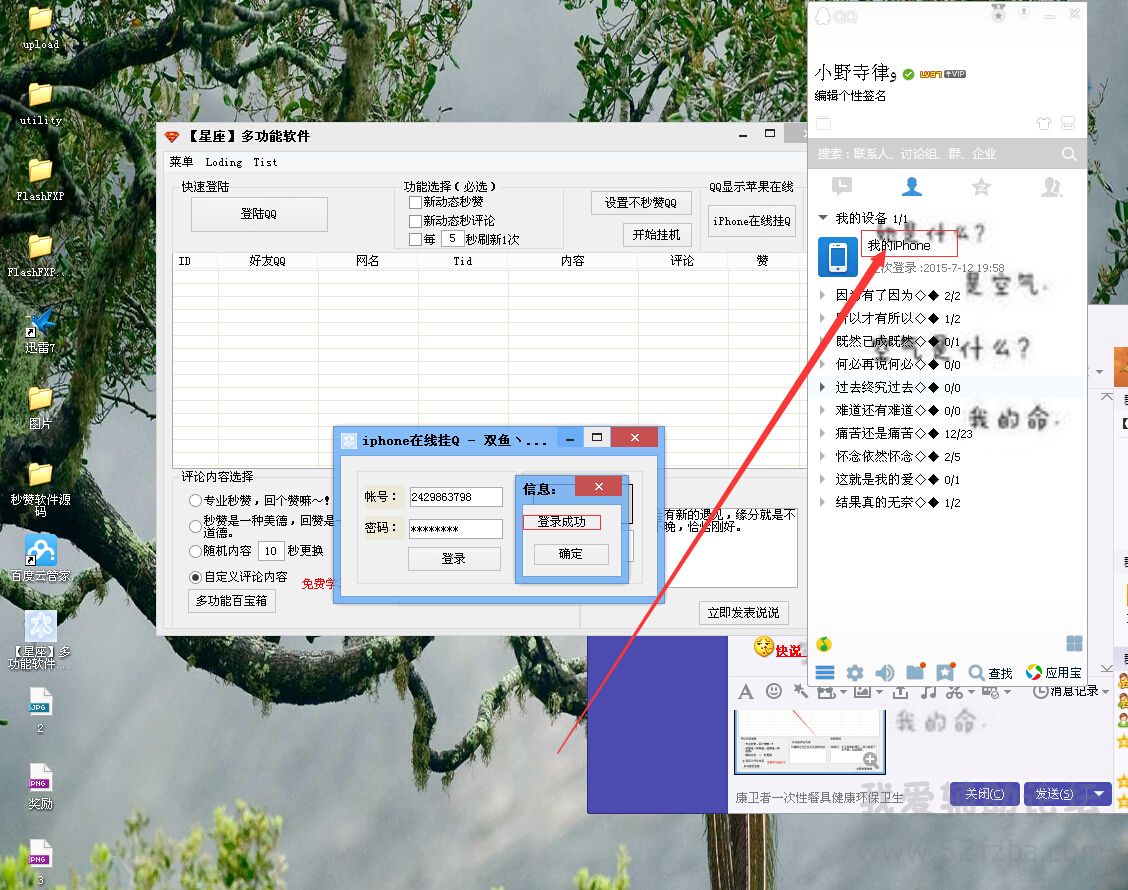The height and width of the screenshot is (890, 1128).
Task: Click the 帐号 account input field
Action: point(456,496)
